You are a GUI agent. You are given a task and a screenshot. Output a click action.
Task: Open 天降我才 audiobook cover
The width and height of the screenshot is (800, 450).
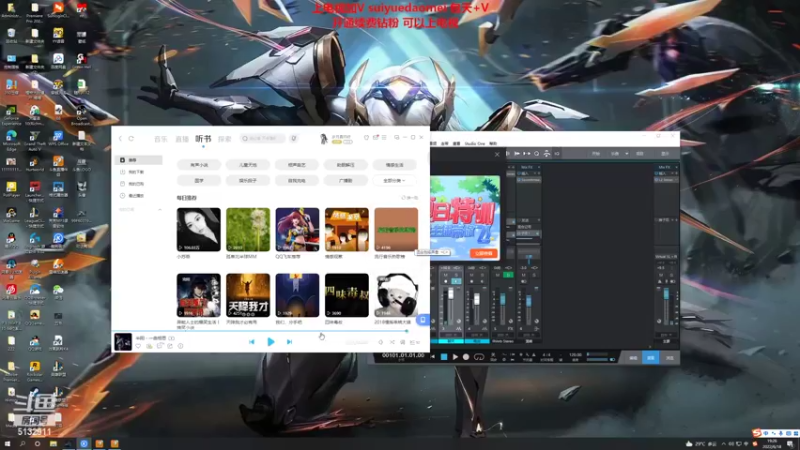coord(248,295)
